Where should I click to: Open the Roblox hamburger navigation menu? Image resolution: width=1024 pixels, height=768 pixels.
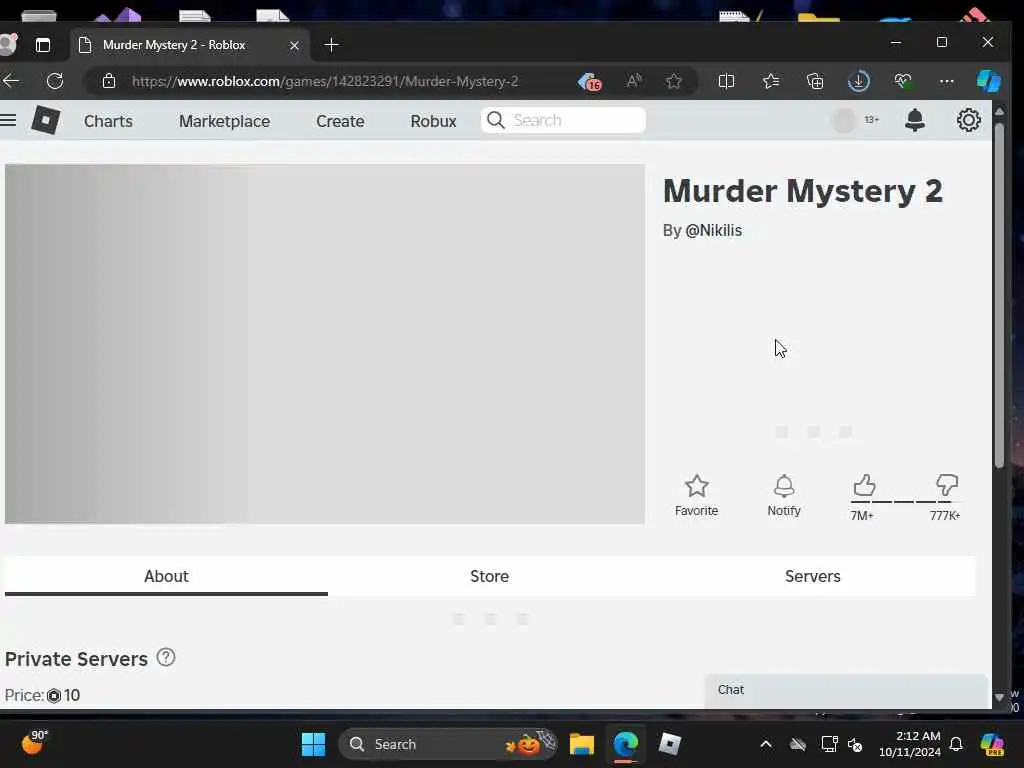(8, 120)
